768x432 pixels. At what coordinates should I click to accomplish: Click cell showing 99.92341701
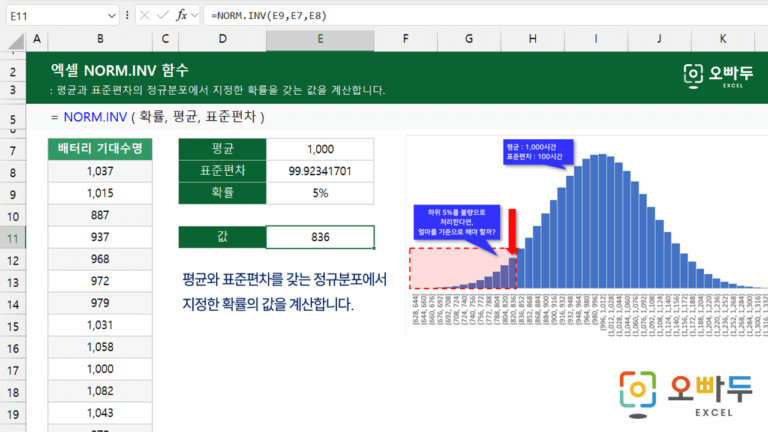pyautogui.click(x=320, y=171)
